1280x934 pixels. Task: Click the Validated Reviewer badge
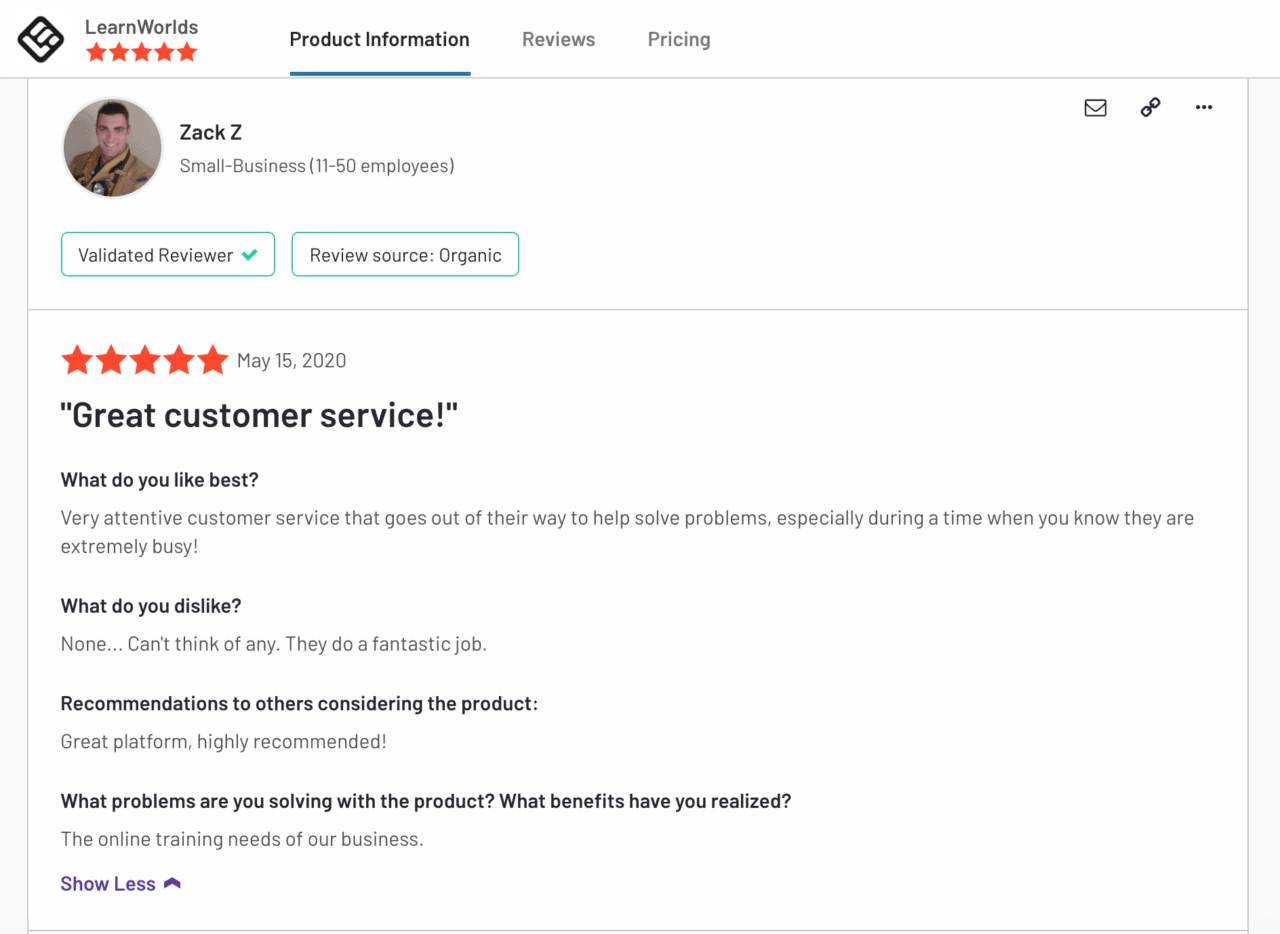[x=167, y=254]
